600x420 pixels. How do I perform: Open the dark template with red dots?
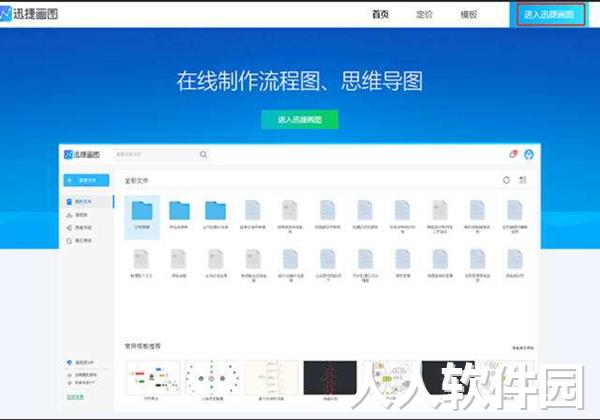(x=330, y=377)
